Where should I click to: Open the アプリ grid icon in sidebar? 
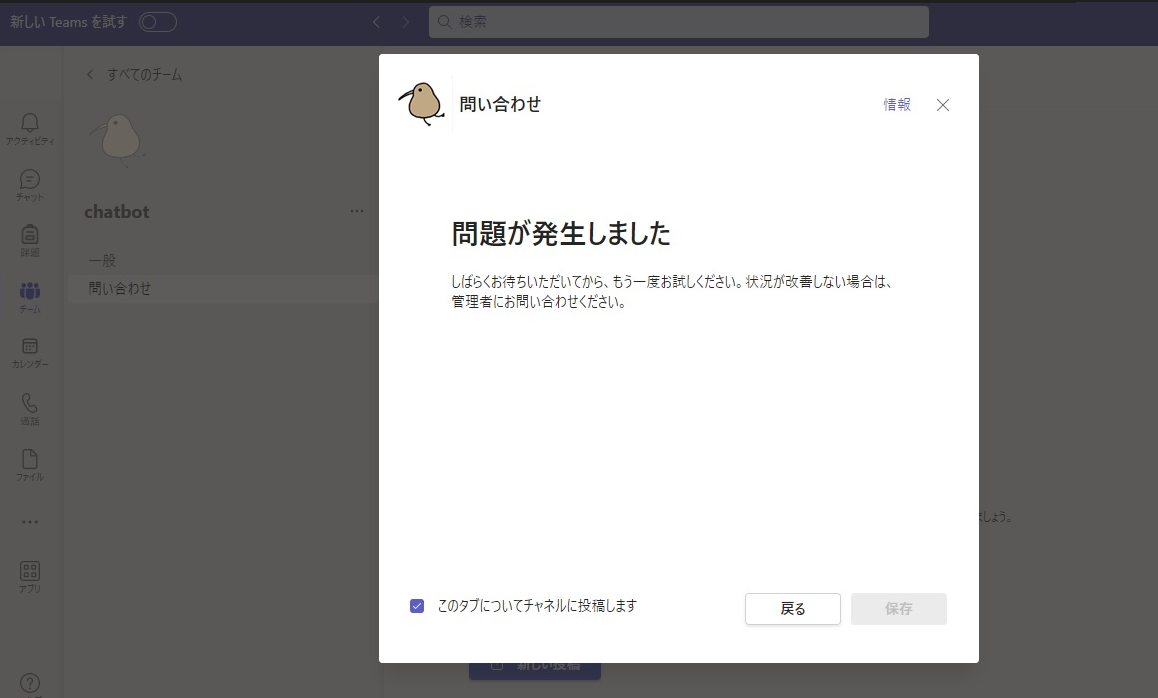[x=30, y=571]
